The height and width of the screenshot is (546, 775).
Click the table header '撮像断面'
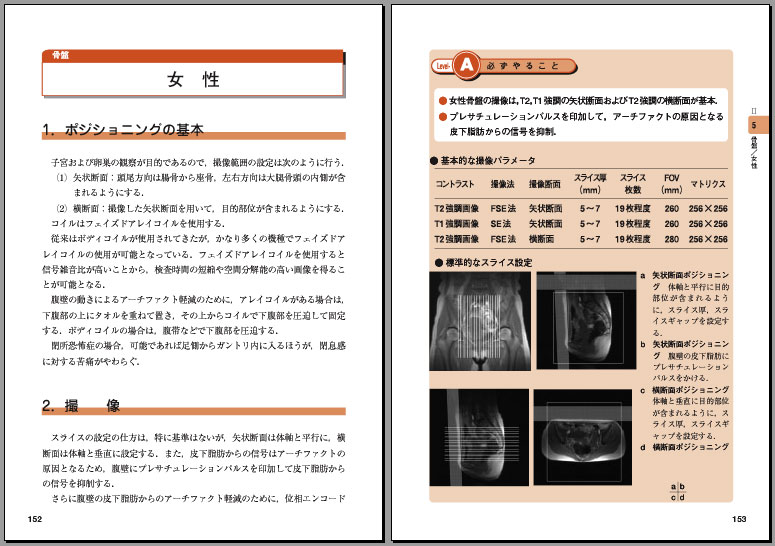545,184
